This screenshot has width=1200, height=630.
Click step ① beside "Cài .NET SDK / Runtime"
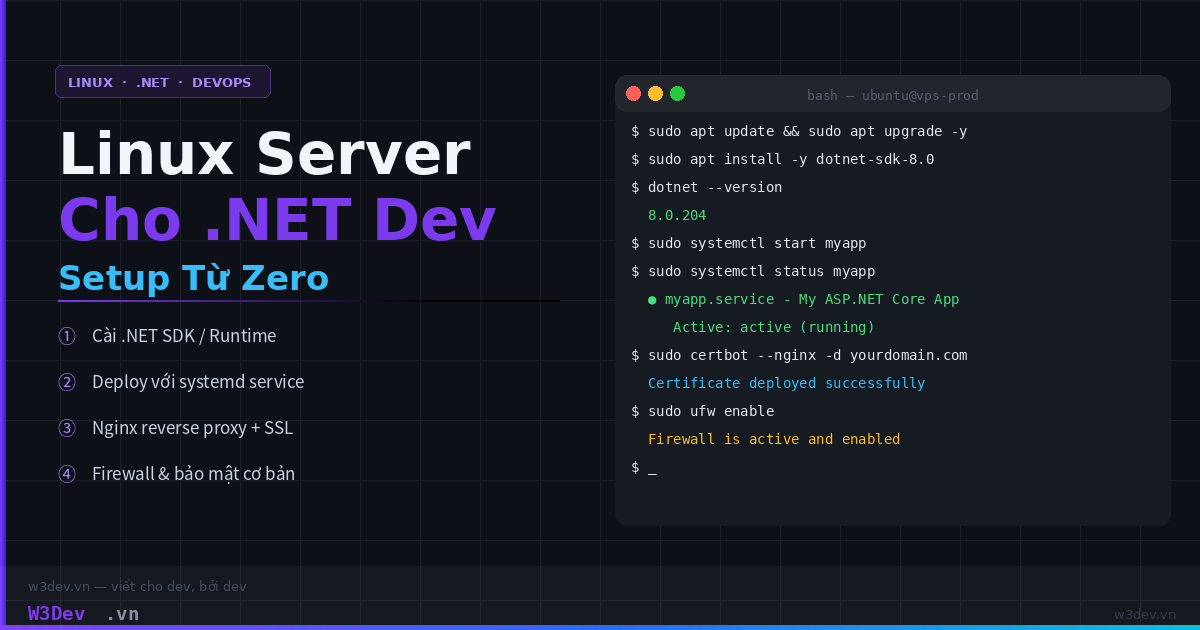67,336
